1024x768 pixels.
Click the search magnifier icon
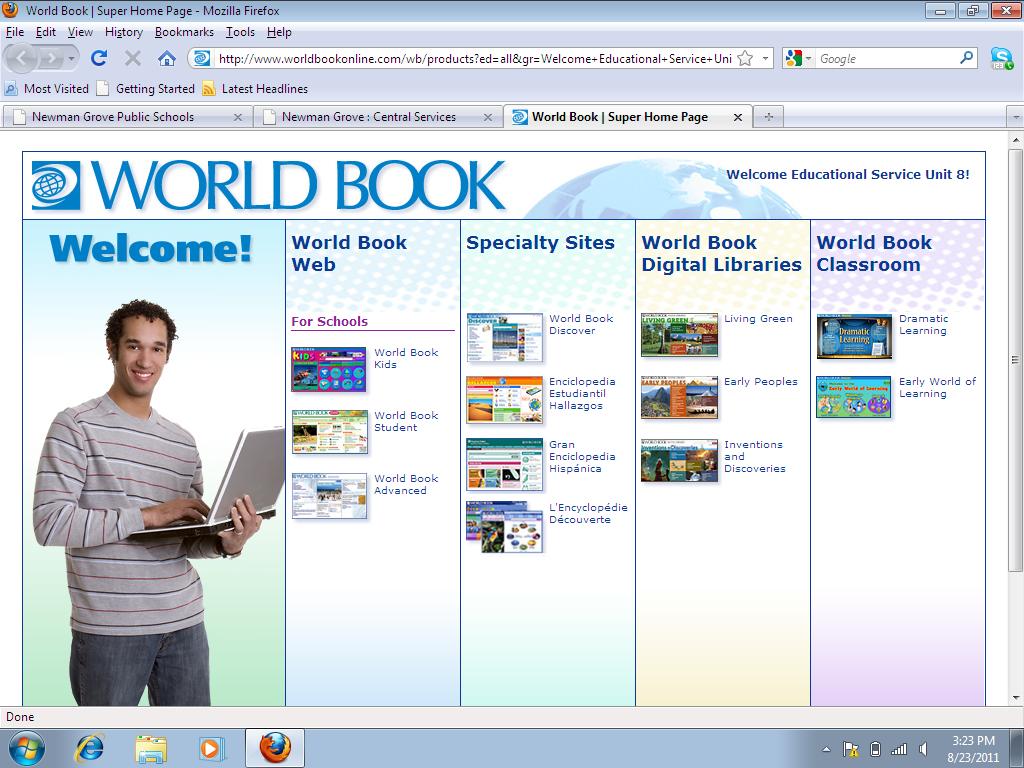tap(967, 57)
